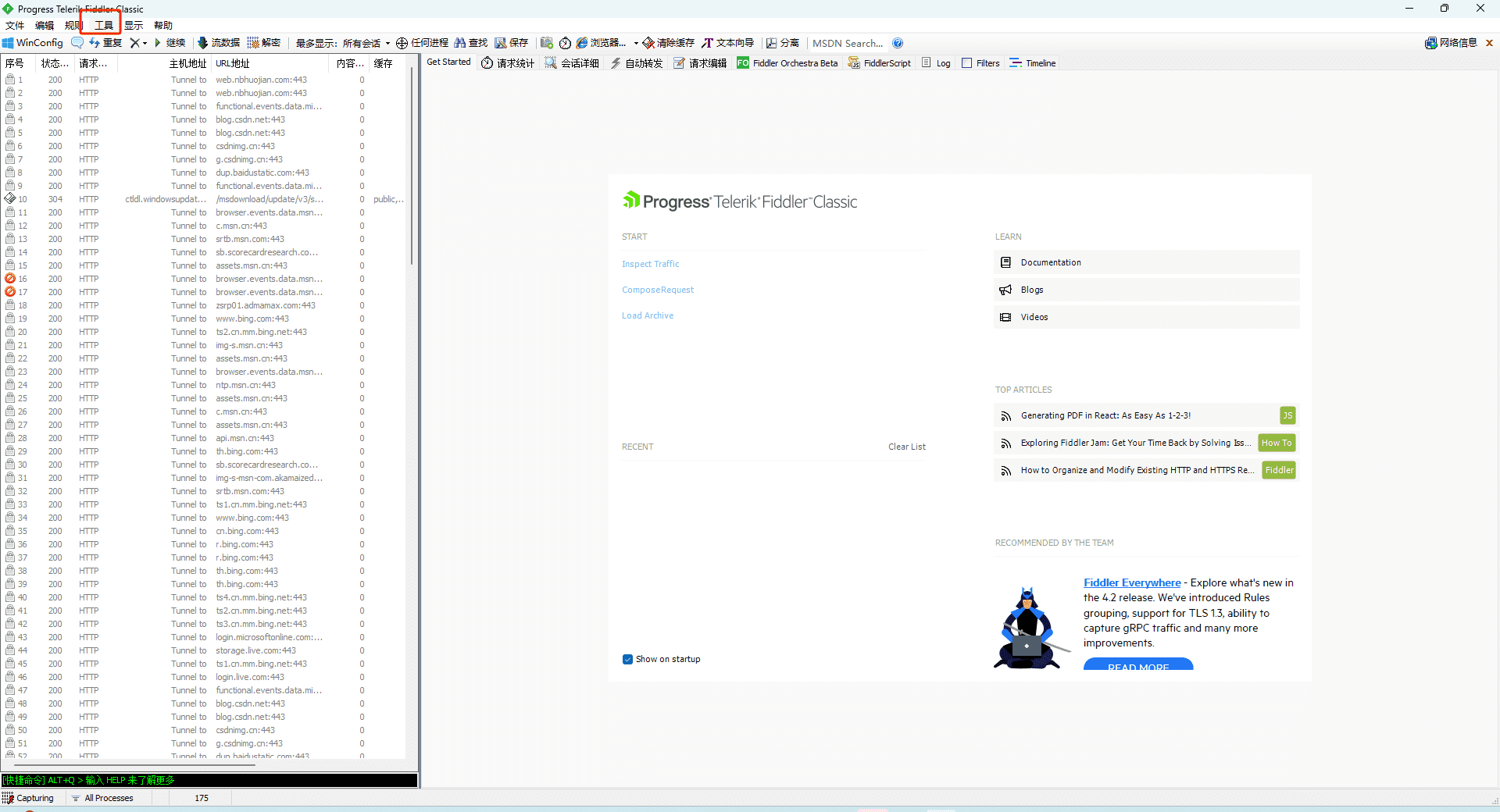Toggle the 解密 decode button

pyautogui.click(x=264, y=43)
